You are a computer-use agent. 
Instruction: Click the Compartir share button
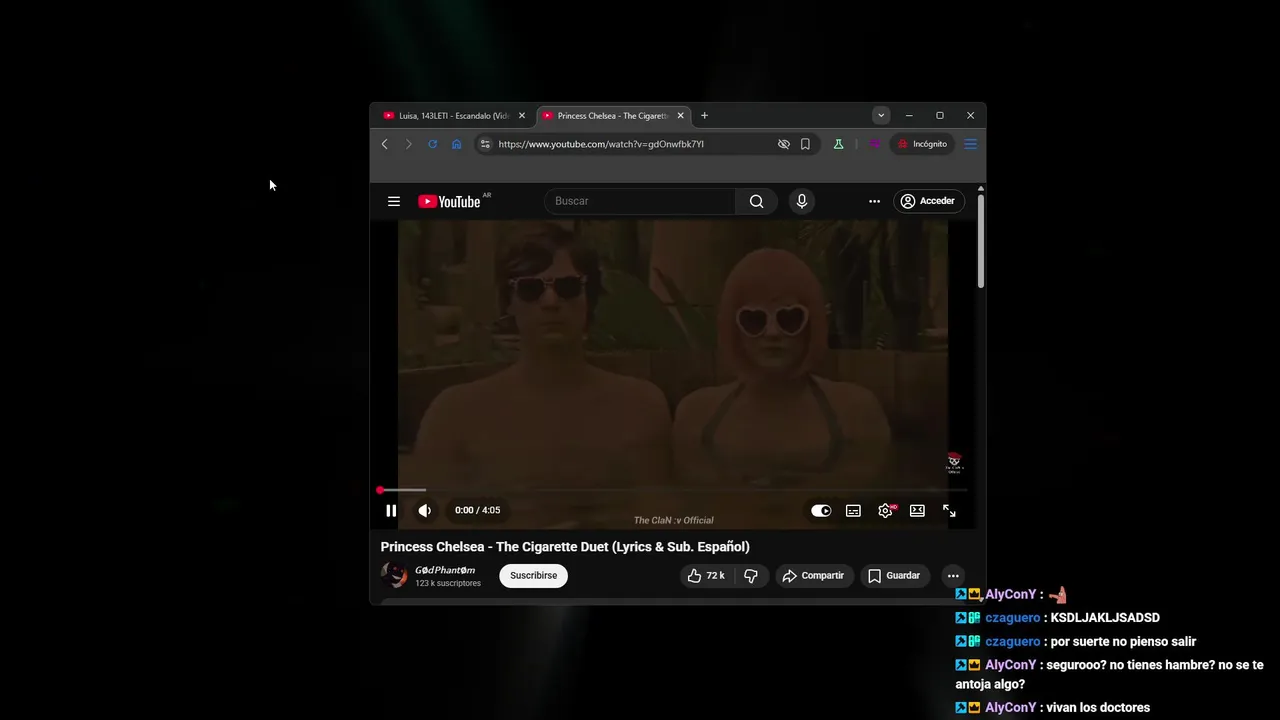point(813,575)
